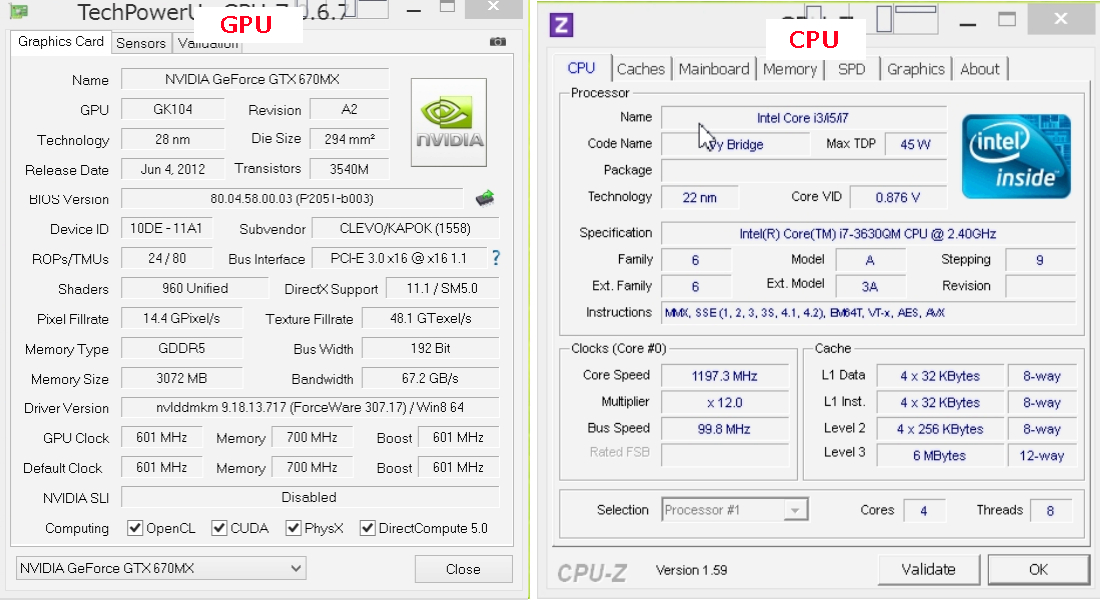
Task: Open the About tab in CPU-Z
Action: tap(979, 69)
